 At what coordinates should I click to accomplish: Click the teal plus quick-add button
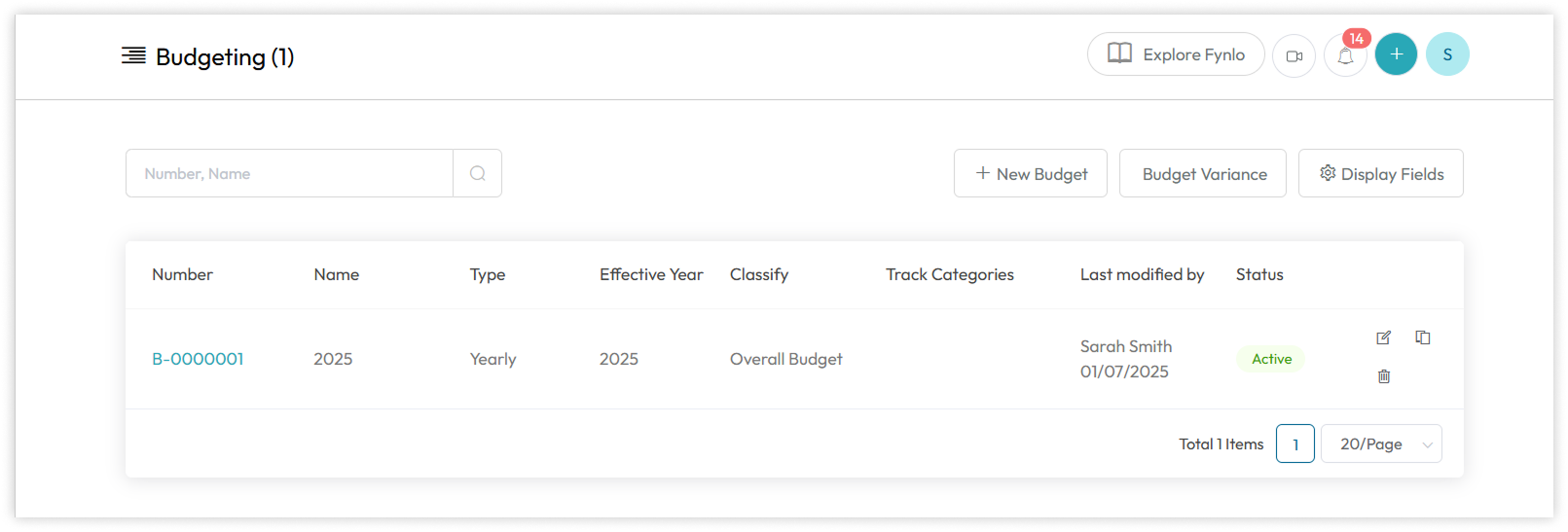point(1396,54)
